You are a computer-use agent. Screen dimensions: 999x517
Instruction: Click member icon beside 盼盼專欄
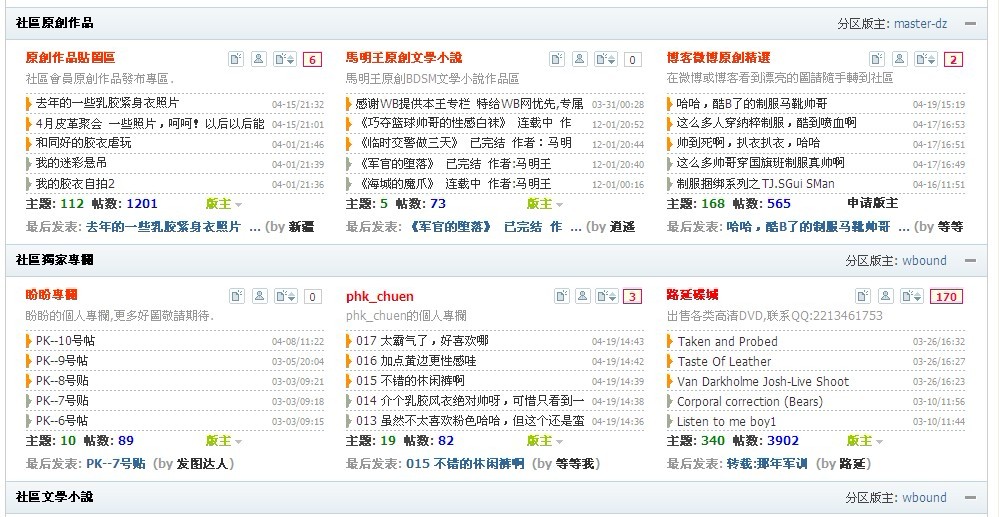259,296
